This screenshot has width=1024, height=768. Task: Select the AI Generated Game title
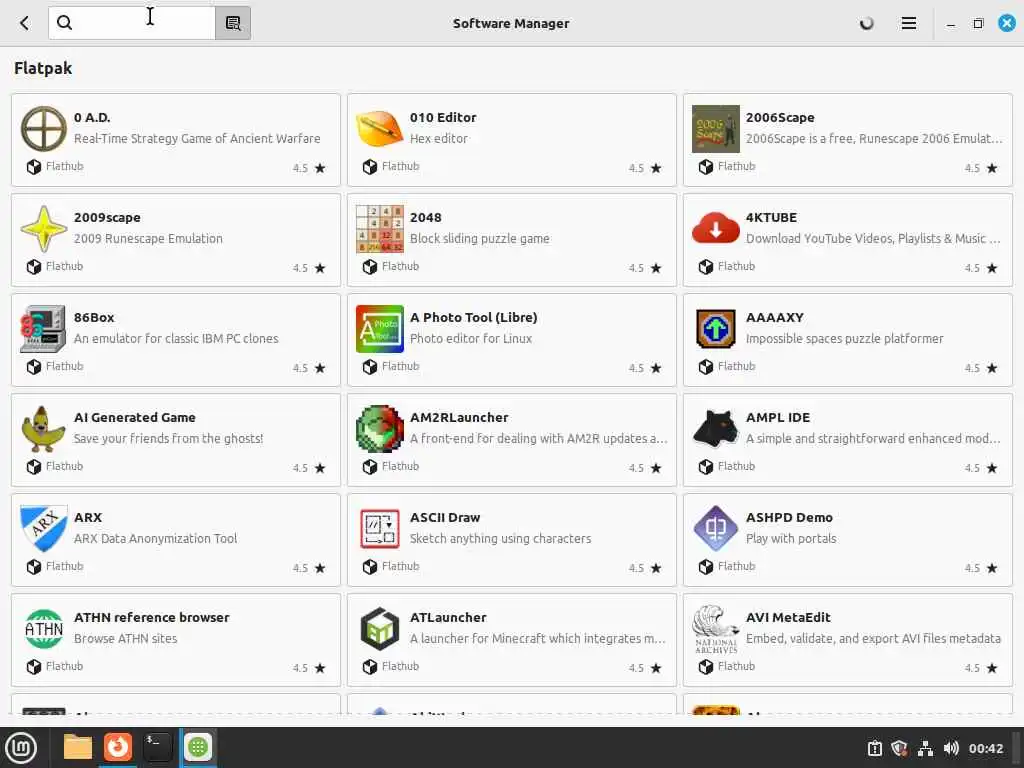point(135,417)
